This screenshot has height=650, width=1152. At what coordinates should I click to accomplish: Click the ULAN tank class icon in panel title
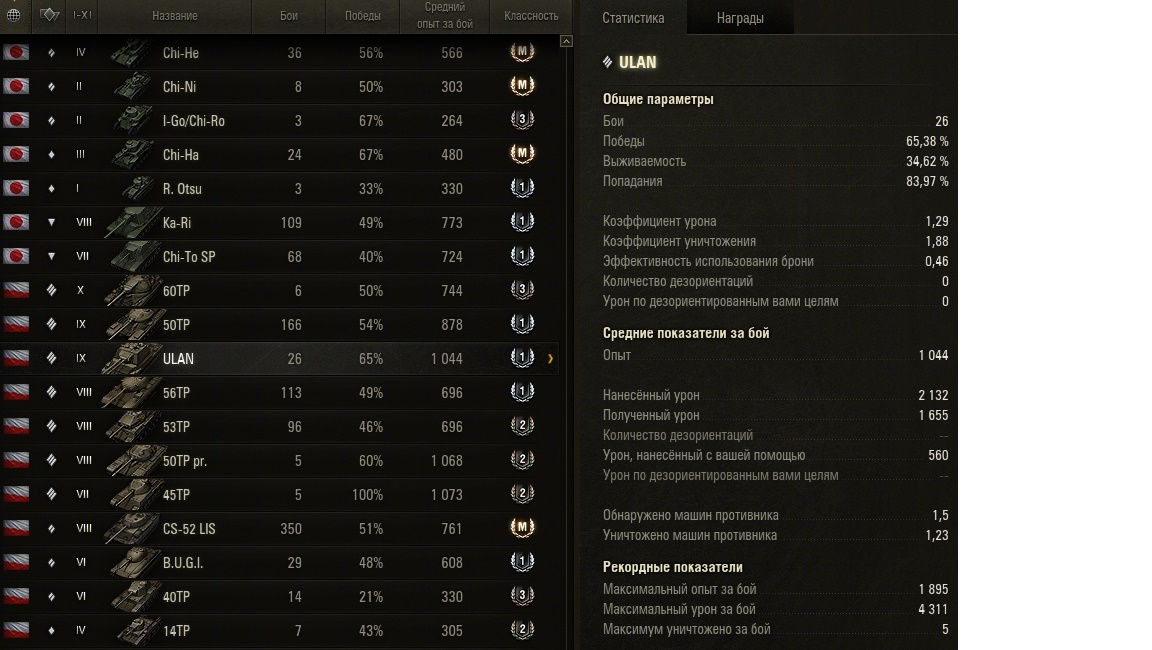coord(608,62)
